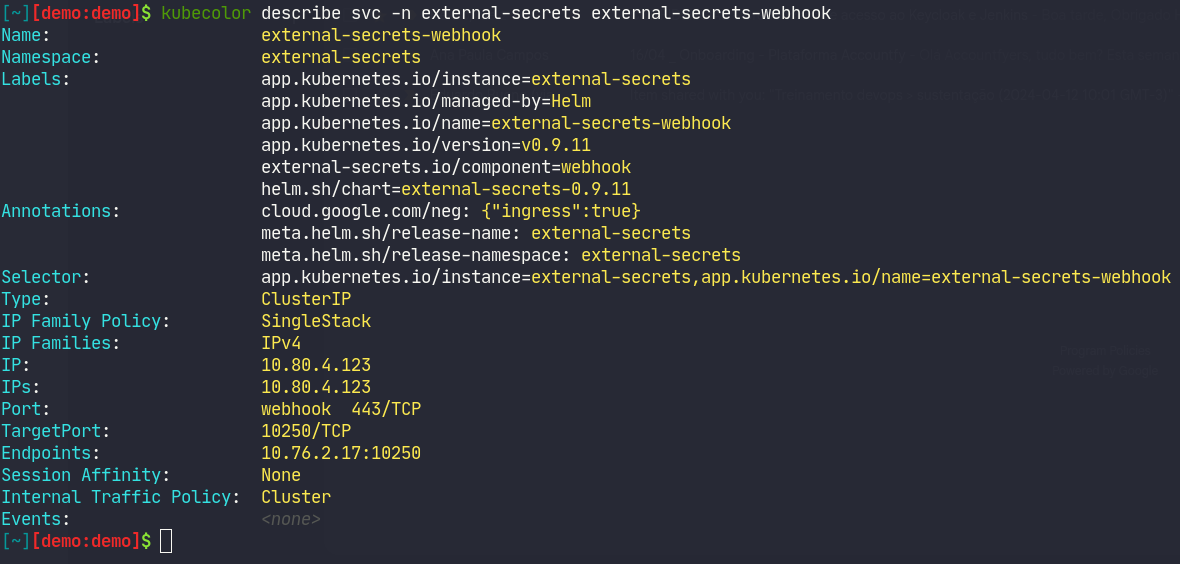Screen dimensions: 1180x564
Task: Click the terminal cursor block at the prompt
Action: (x=166, y=541)
